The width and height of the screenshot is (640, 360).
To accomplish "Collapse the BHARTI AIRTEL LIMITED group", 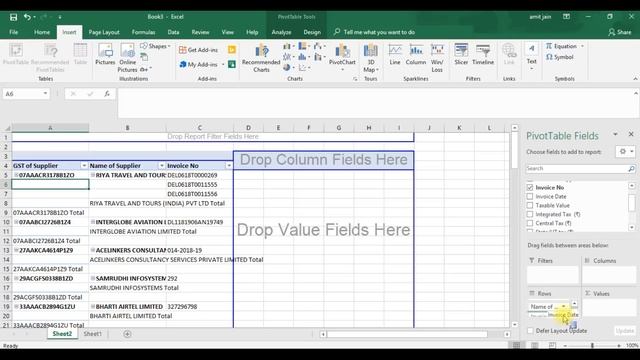I will (x=93, y=307).
